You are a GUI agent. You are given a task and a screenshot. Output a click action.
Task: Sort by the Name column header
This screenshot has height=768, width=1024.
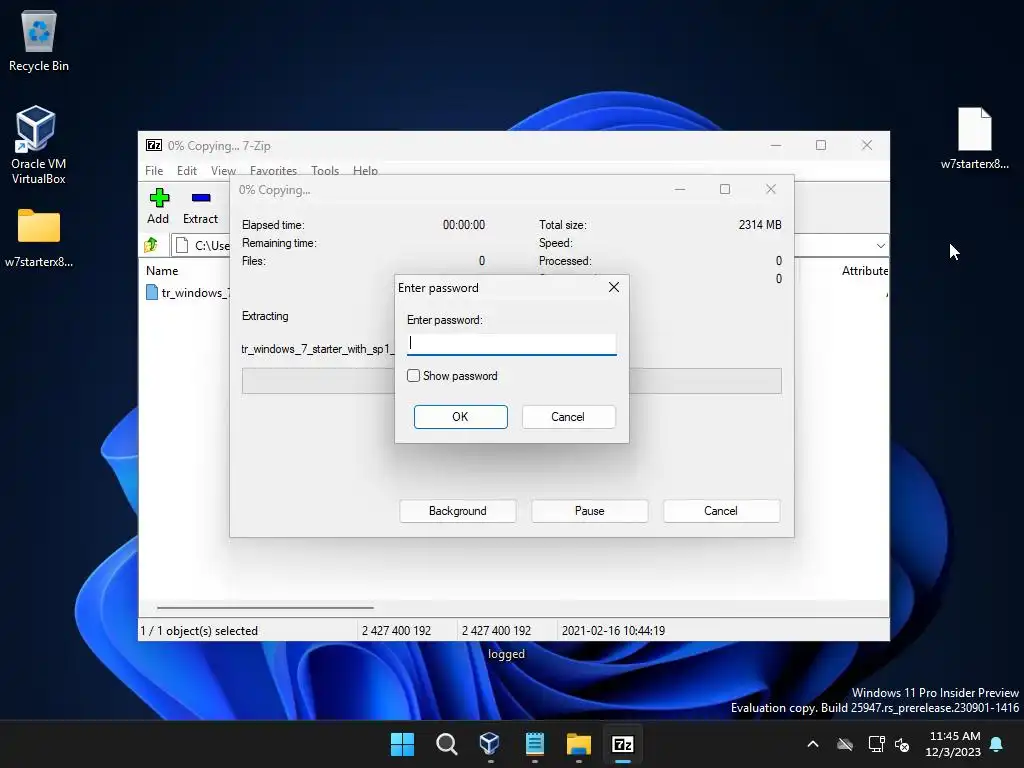pos(162,270)
